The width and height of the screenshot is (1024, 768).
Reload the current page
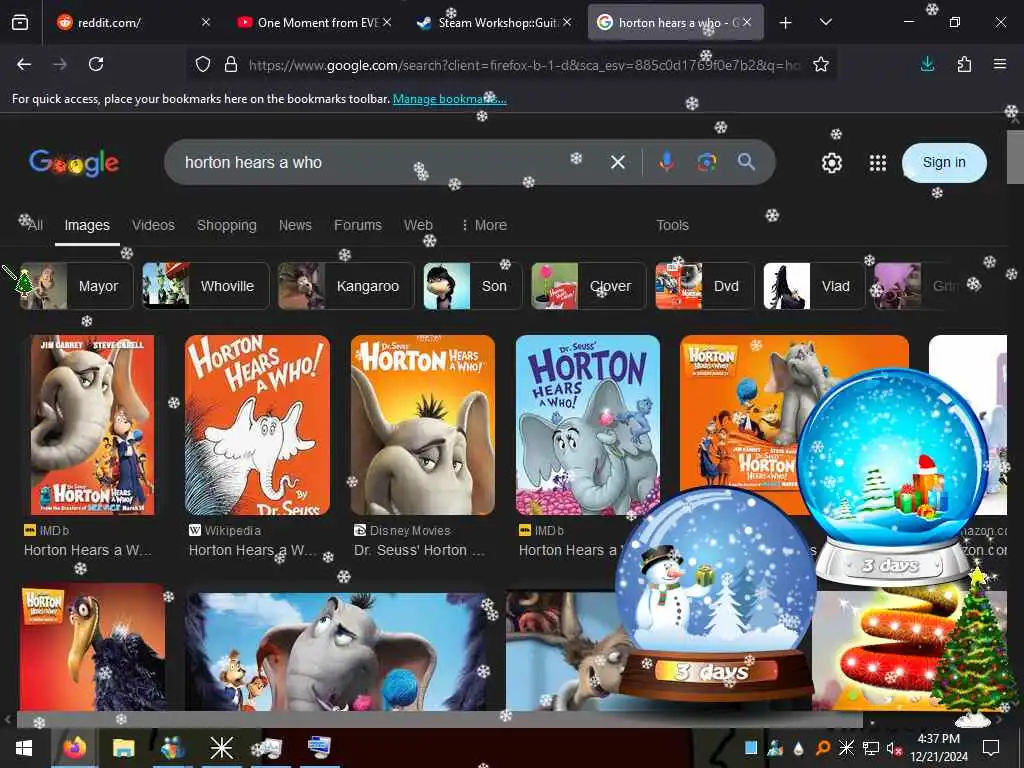[x=96, y=64]
